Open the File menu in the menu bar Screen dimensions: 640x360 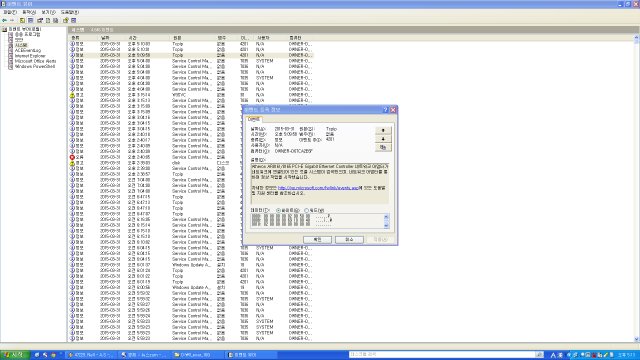pyautogui.click(x=10, y=12)
